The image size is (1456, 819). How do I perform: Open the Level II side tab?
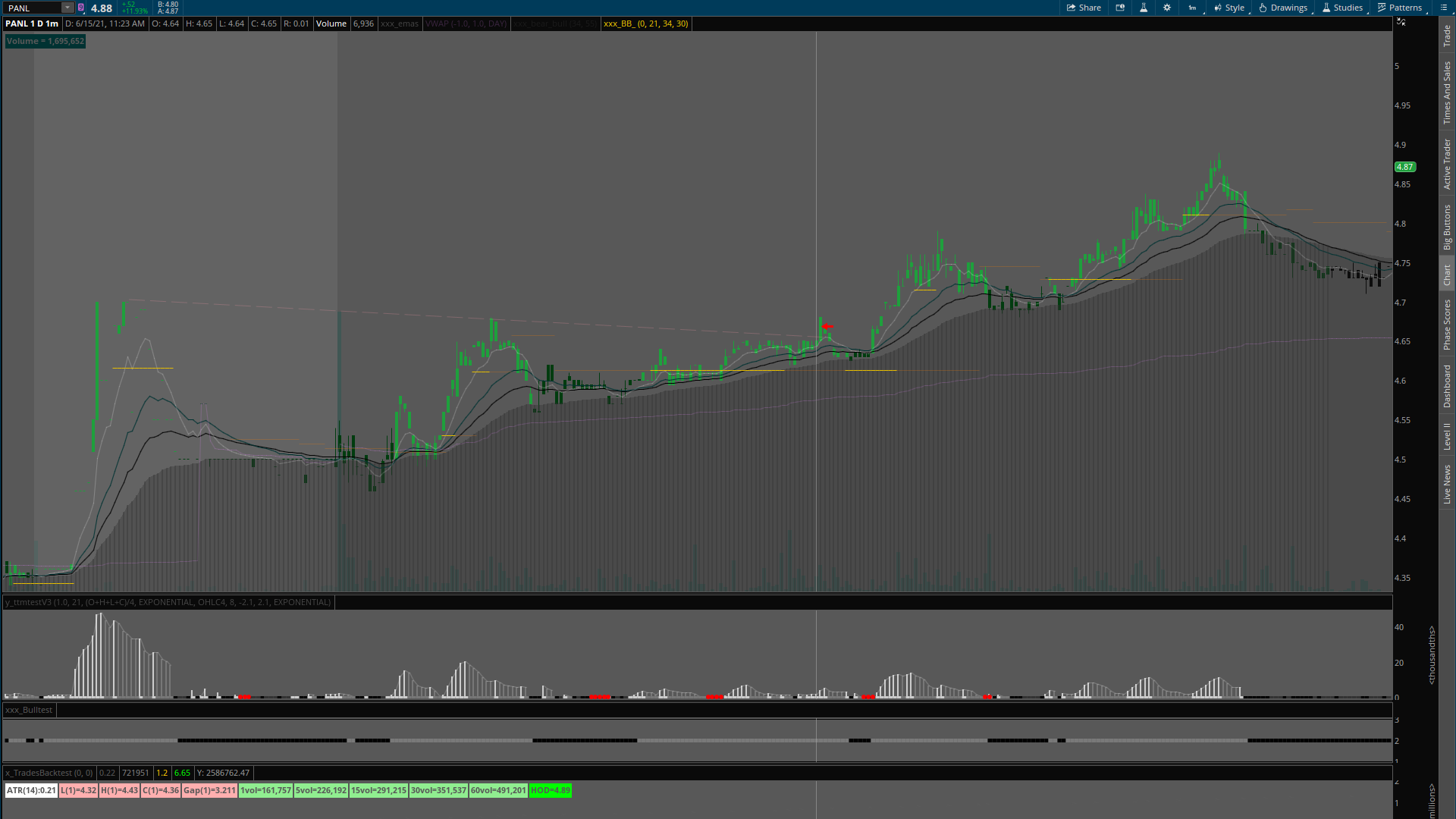tap(1447, 436)
